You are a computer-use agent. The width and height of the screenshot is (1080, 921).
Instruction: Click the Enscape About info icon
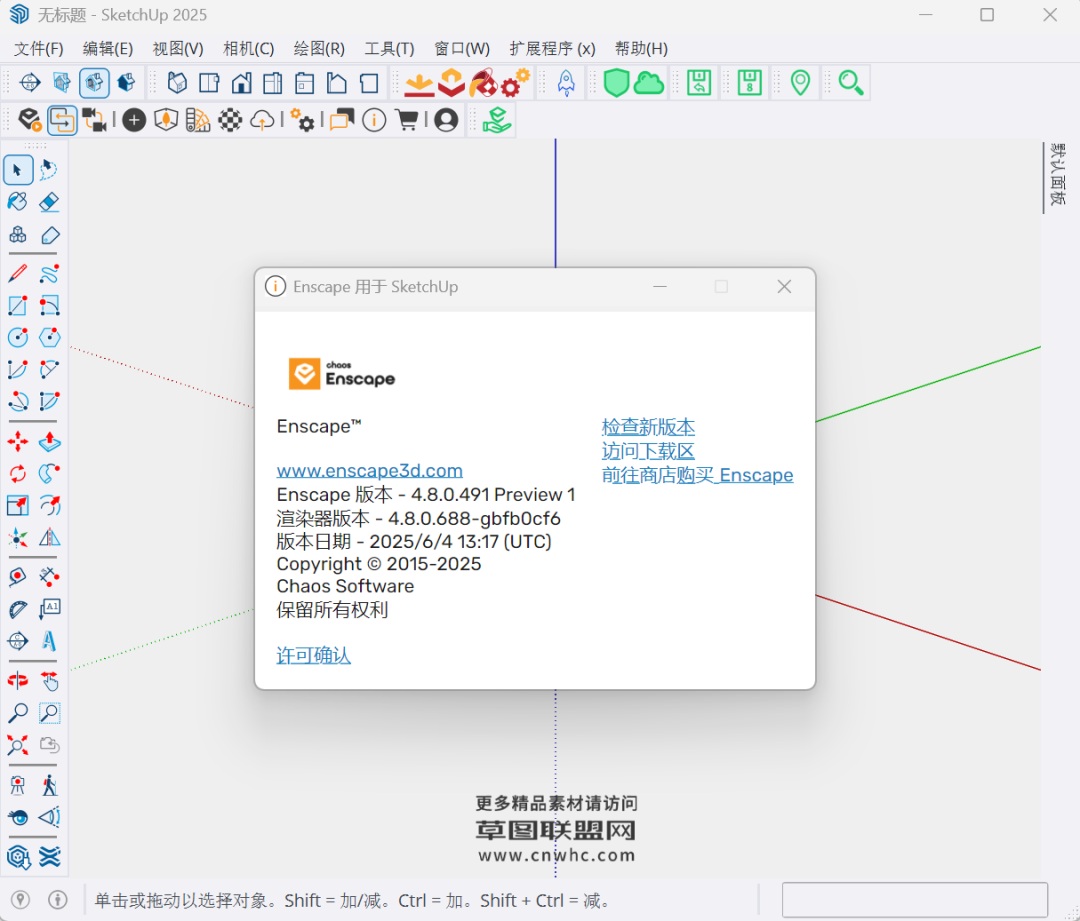click(x=374, y=121)
